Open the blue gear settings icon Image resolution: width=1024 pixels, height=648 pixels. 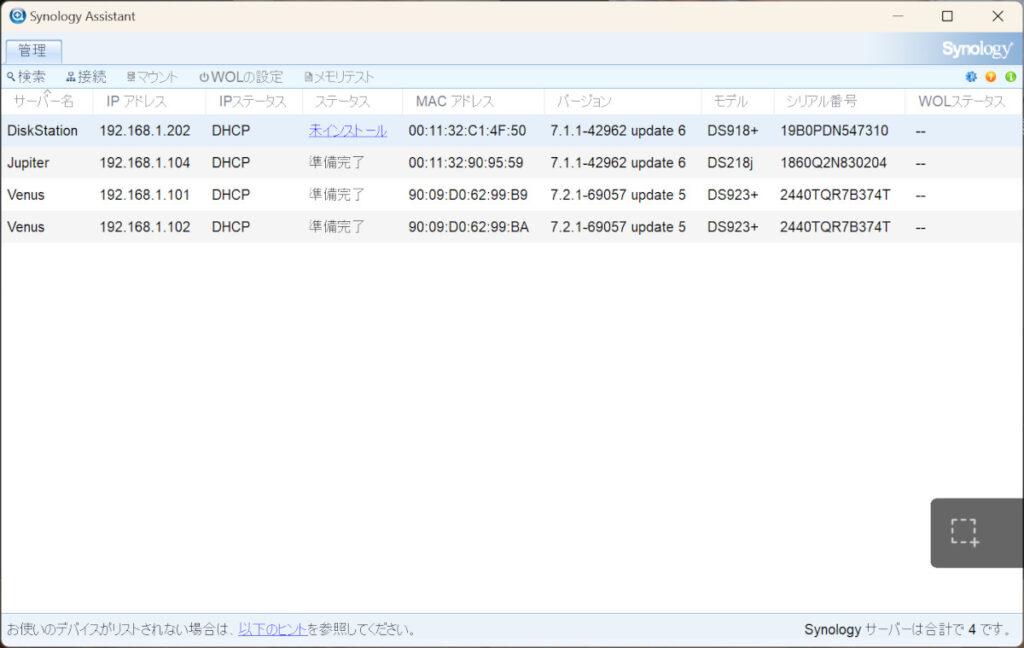point(971,76)
